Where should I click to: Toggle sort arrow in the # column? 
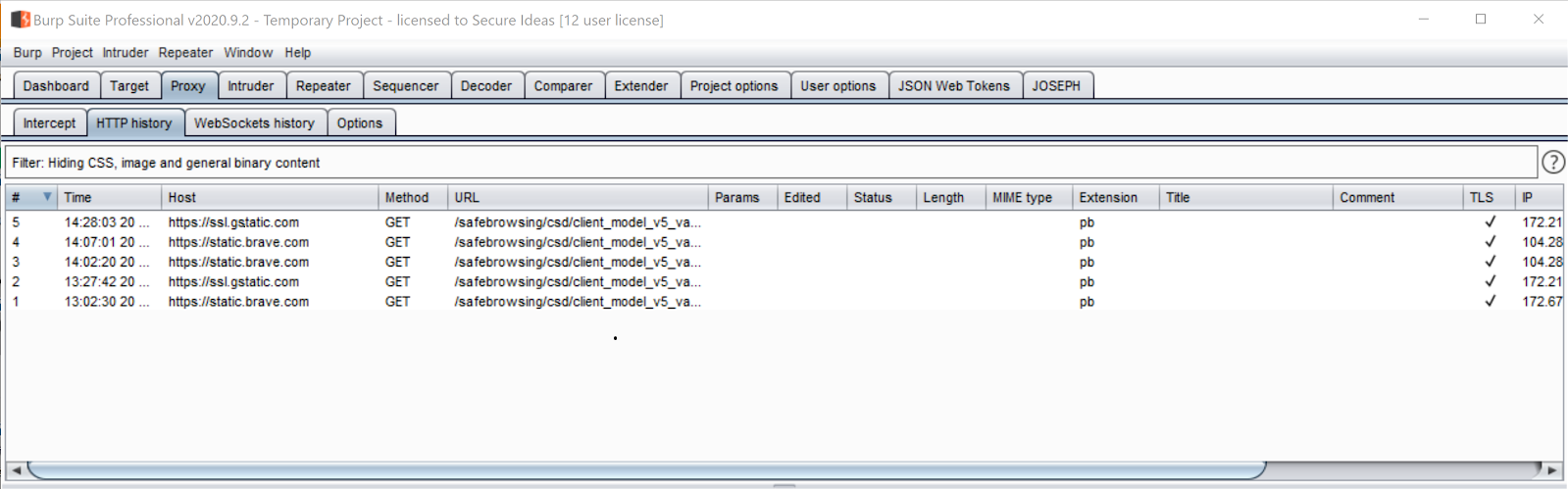(46, 197)
